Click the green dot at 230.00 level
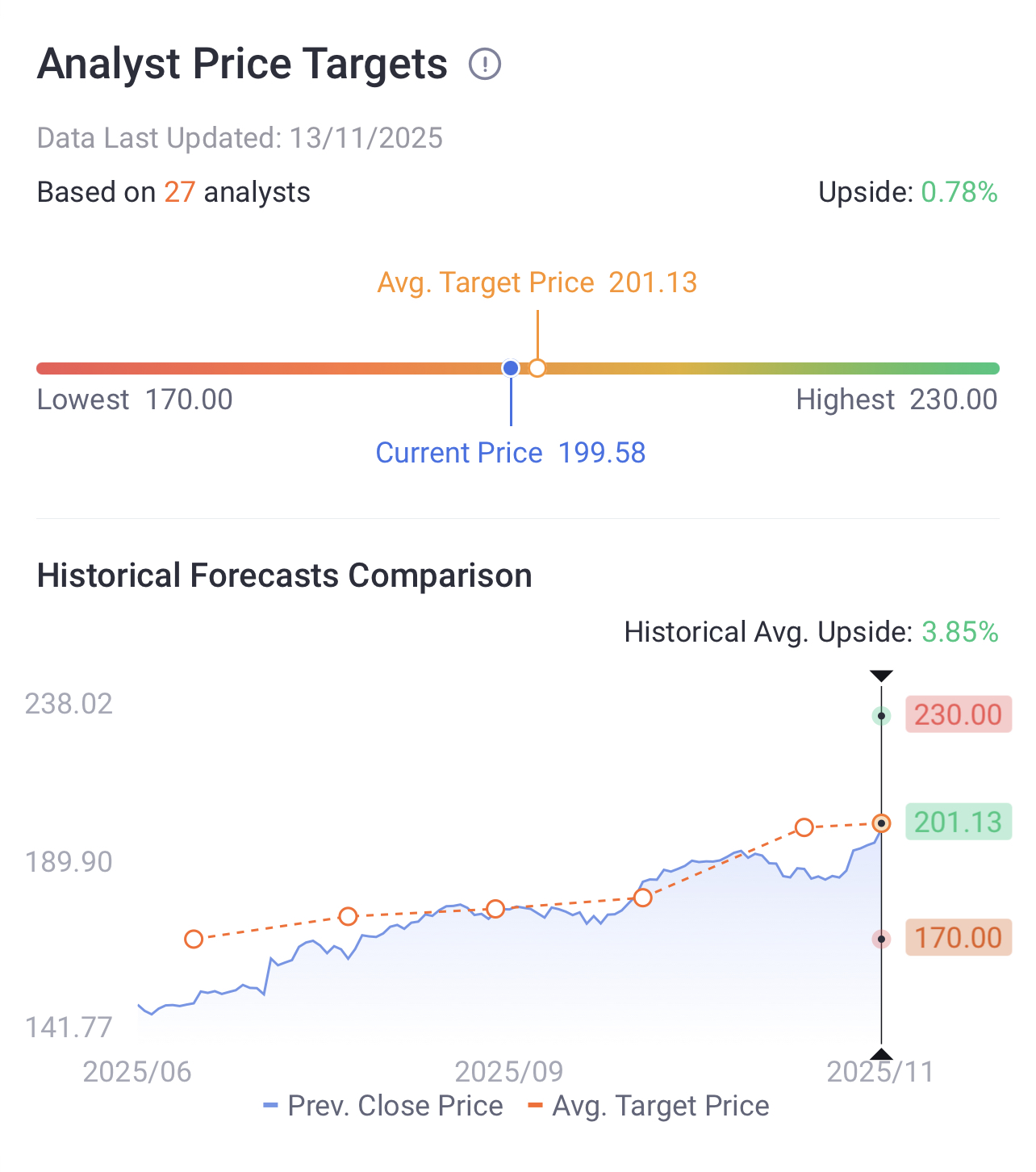The width and height of the screenshot is (1036, 1172). coord(882,716)
